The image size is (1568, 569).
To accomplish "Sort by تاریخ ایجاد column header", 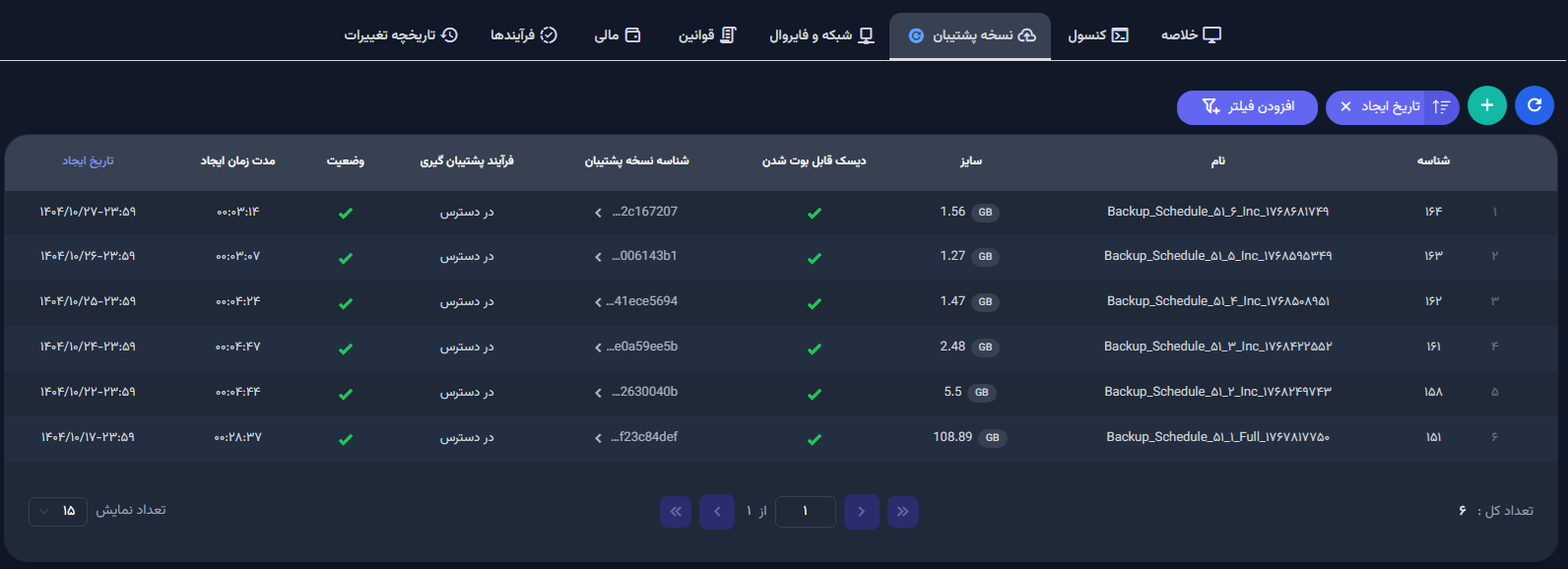I will click(x=89, y=160).
